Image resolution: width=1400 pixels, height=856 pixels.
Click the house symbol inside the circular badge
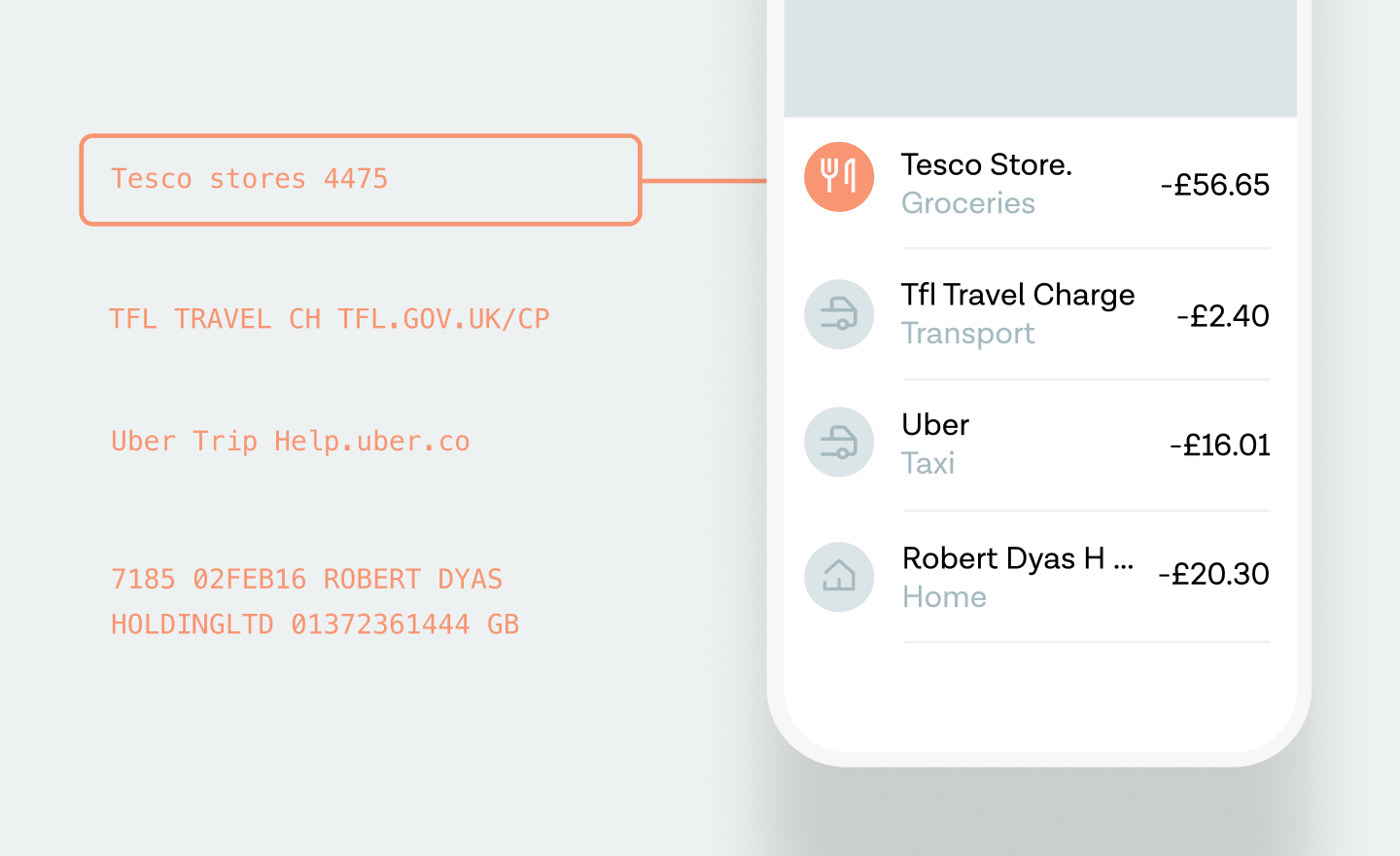[838, 576]
